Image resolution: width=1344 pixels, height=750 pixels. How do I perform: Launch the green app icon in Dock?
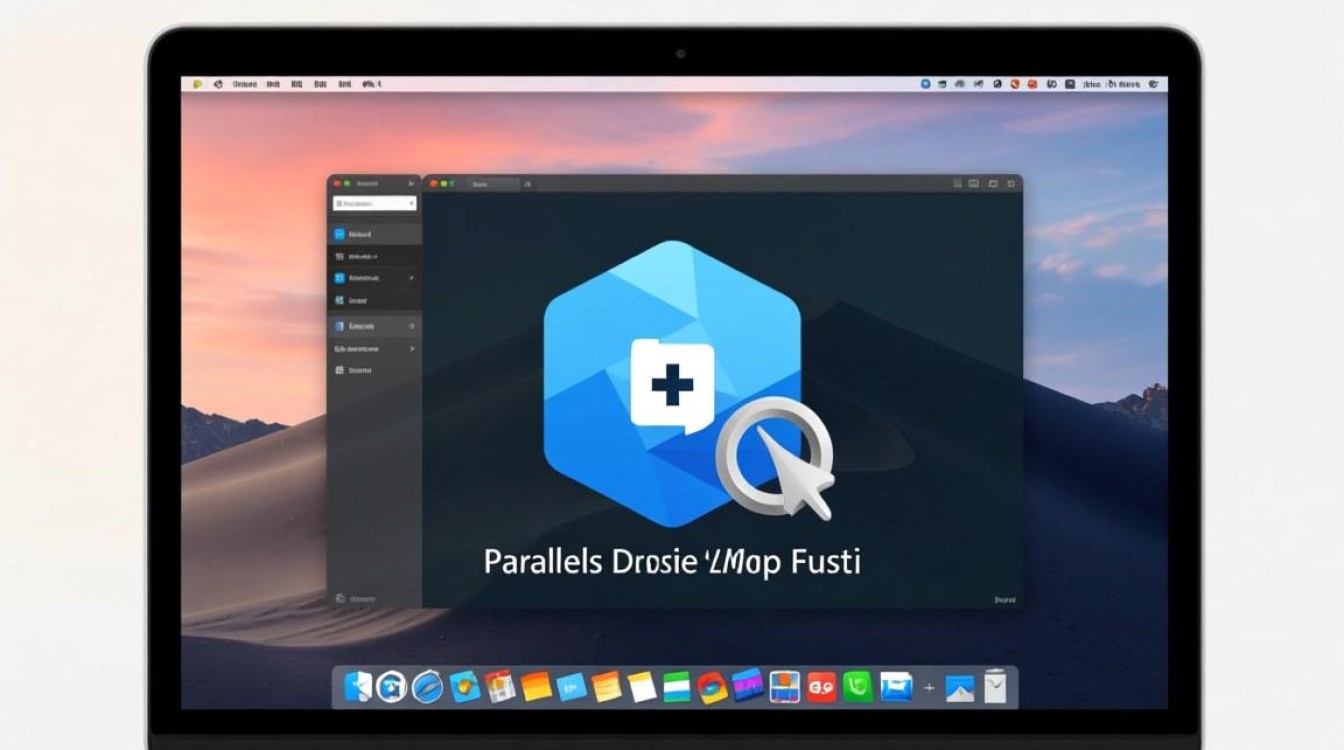click(858, 686)
